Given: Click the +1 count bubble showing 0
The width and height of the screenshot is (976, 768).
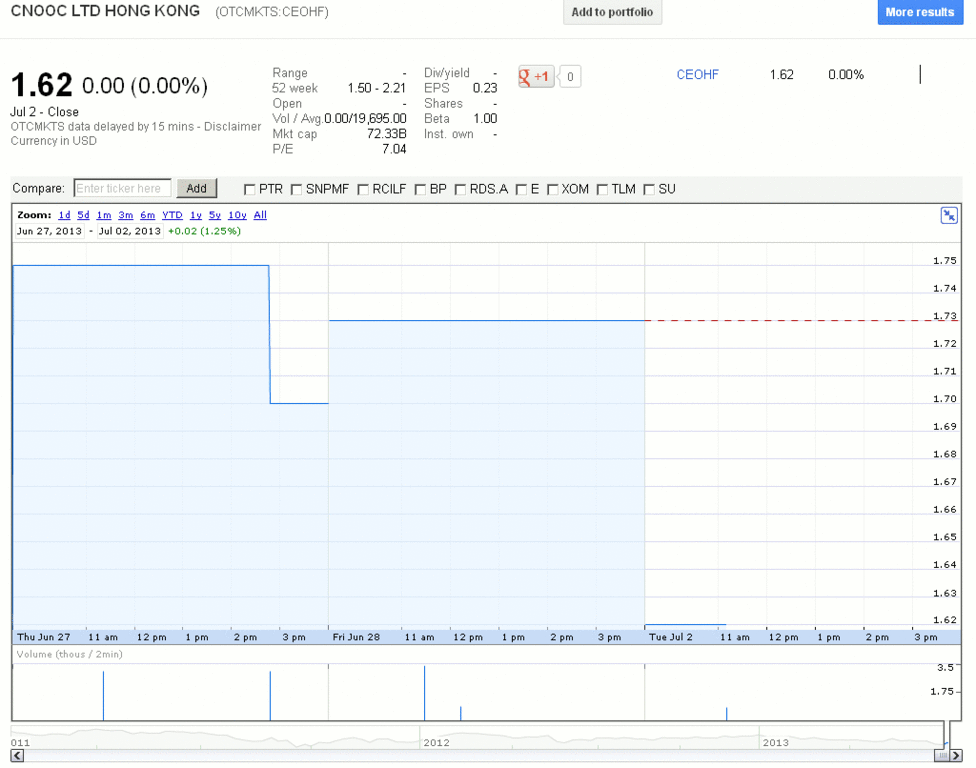Looking at the screenshot, I should (x=570, y=77).
